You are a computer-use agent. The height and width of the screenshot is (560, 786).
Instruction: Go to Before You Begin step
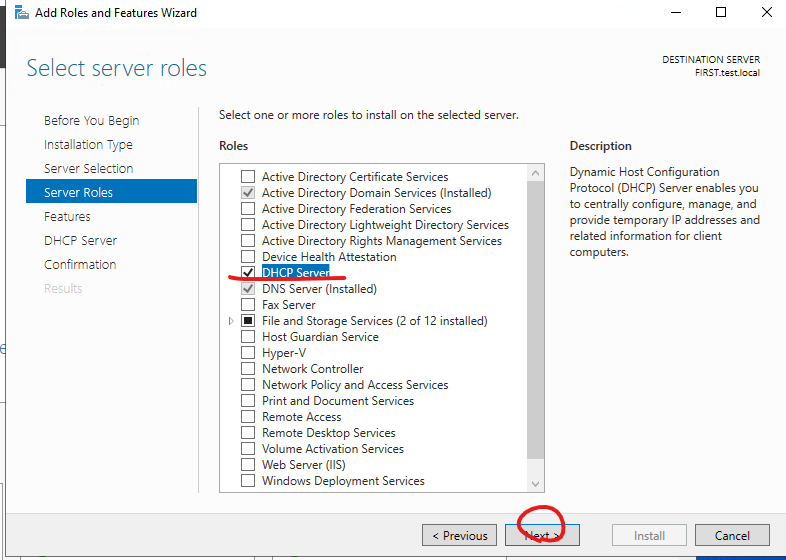point(92,121)
